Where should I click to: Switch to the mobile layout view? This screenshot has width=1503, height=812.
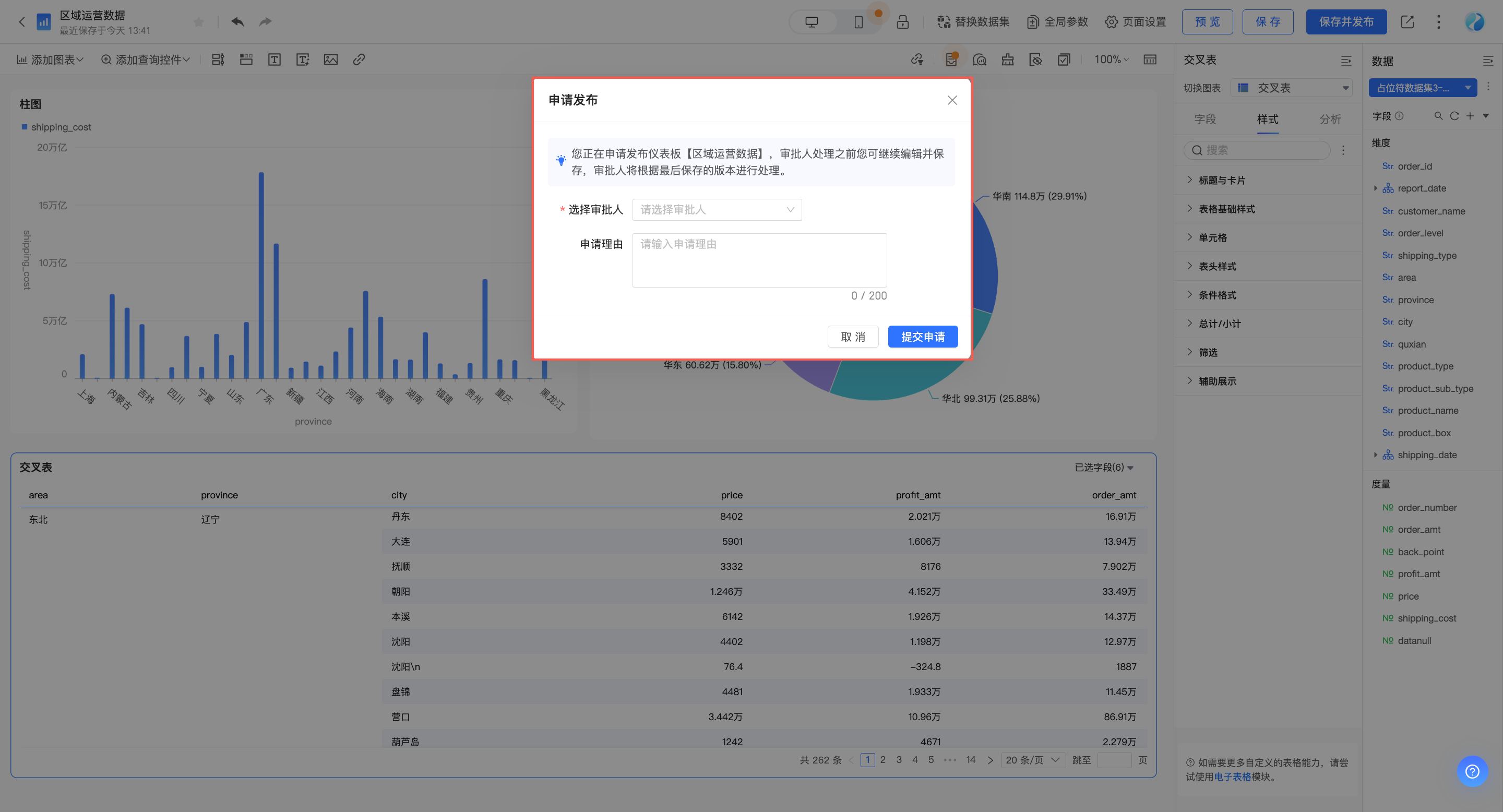(x=858, y=21)
